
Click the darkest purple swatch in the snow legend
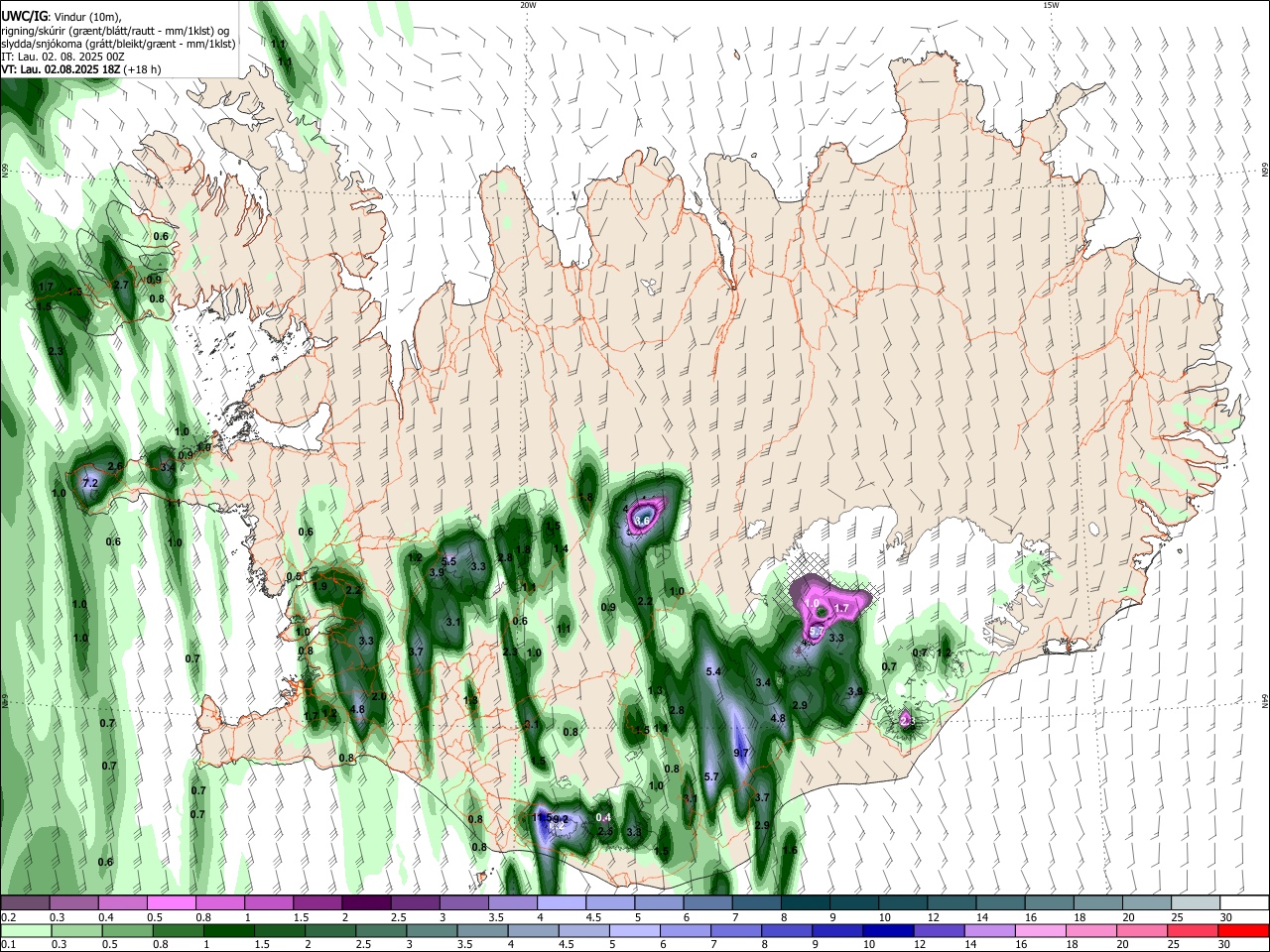[x=366, y=903]
